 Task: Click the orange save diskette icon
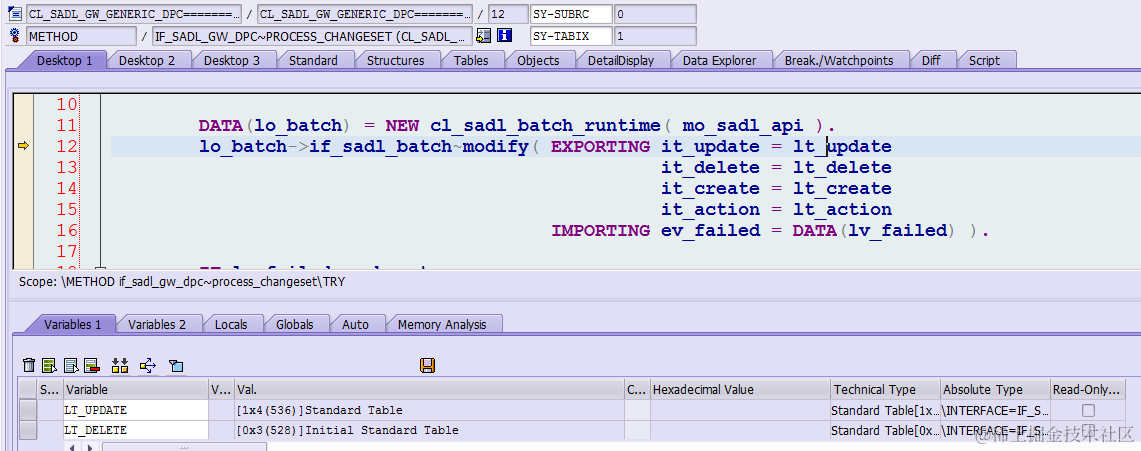(428, 365)
